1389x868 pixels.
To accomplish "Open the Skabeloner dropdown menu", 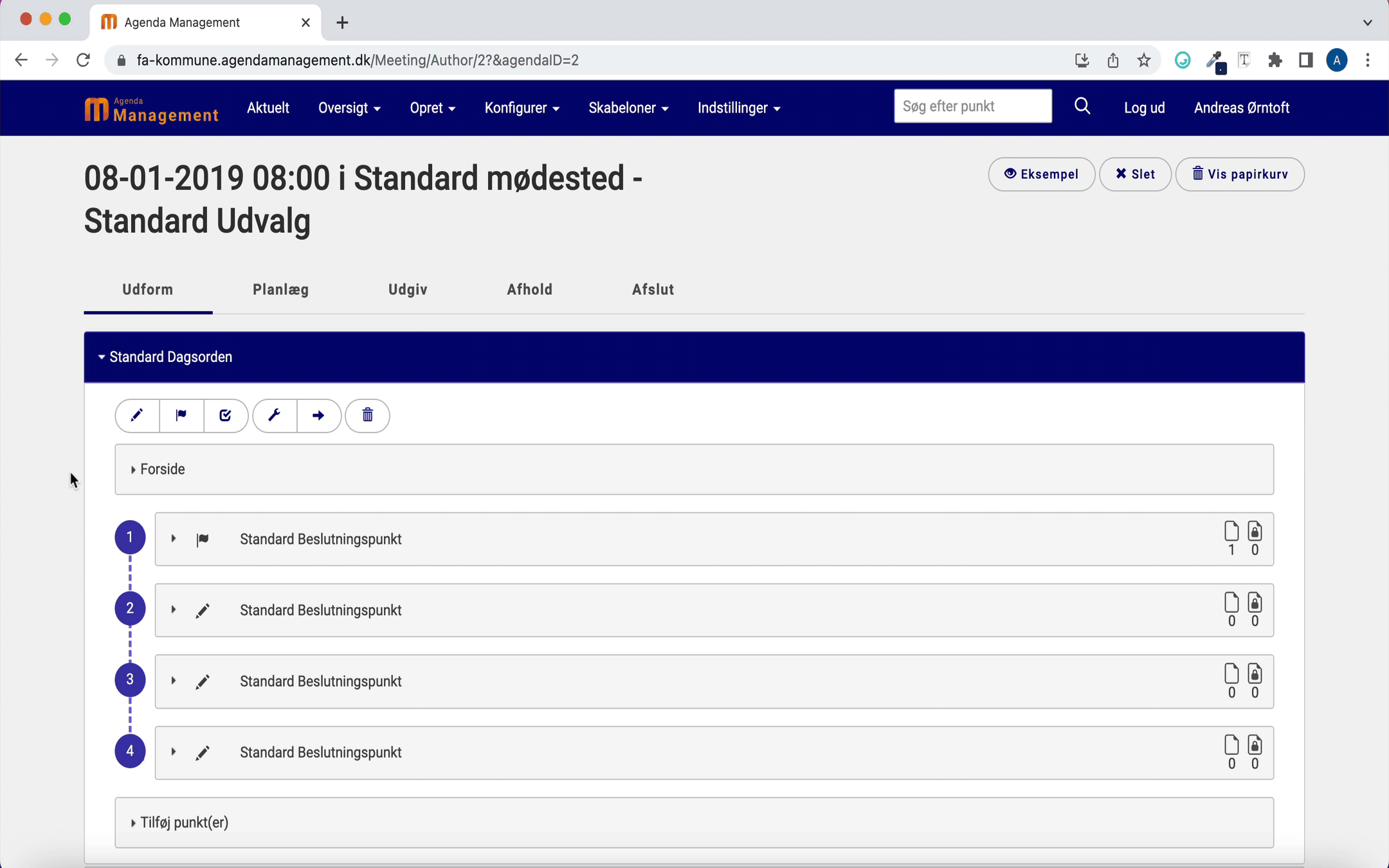I will [628, 108].
